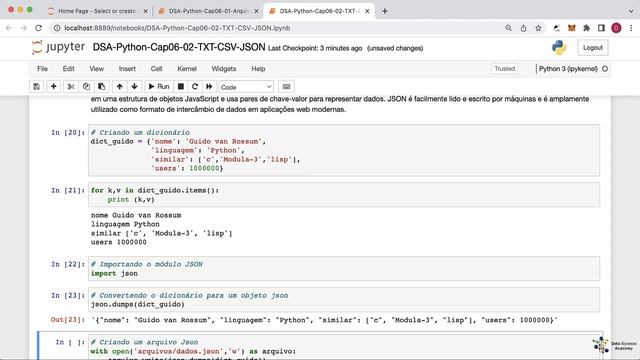This screenshot has height=360, width=640.
Task: Restart the kernel with the circular arrow icon
Action: pyautogui.click(x=195, y=87)
